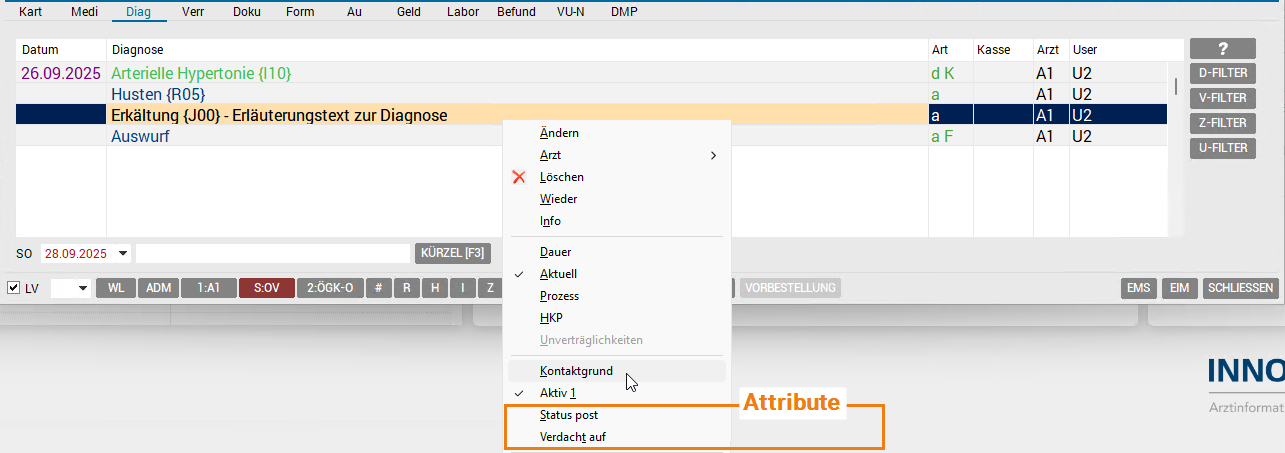The height and width of the screenshot is (453, 1285).
Task: Choose Kontaktgrund from context menu
Action: (576, 371)
